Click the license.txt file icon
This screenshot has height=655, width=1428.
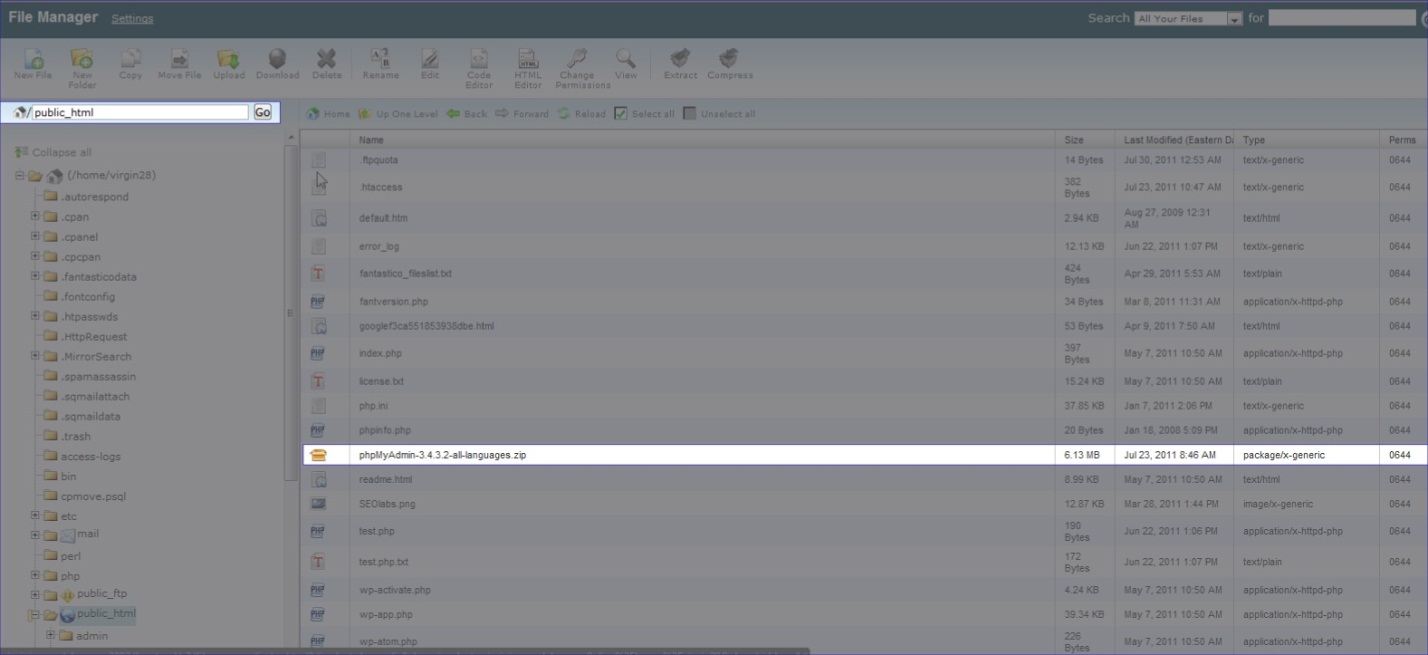(318, 381)
